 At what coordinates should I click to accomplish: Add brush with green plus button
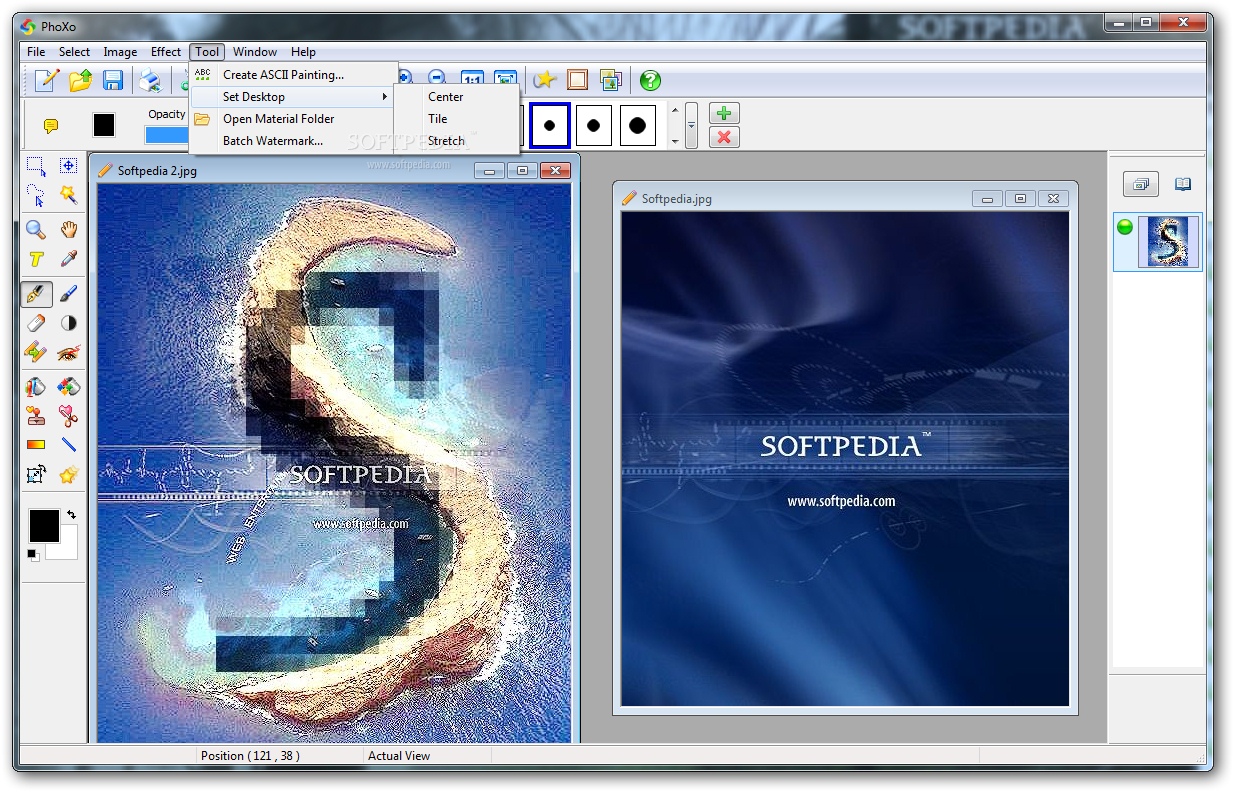(724, 113)
